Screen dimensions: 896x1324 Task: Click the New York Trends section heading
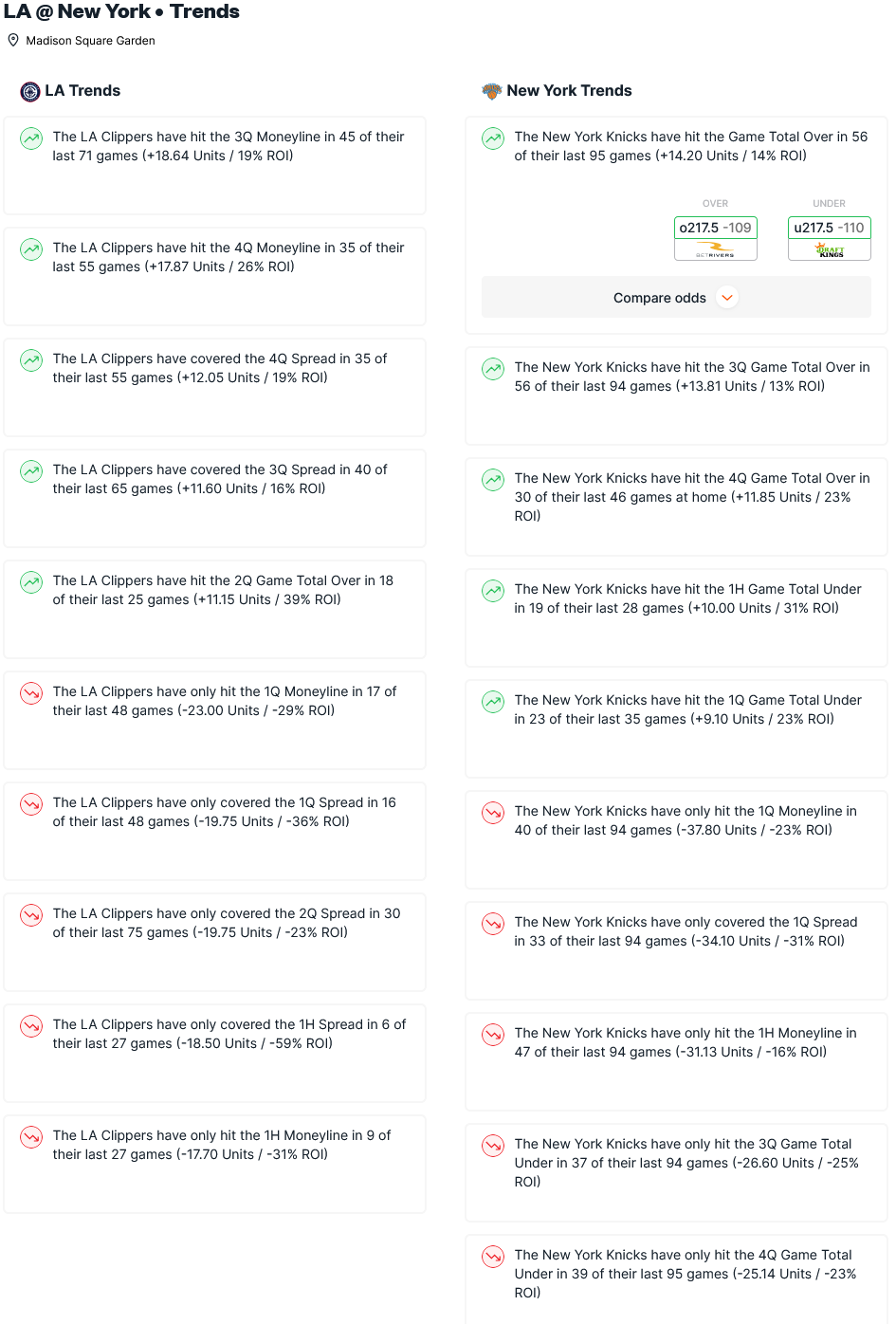tap(569, 91)
